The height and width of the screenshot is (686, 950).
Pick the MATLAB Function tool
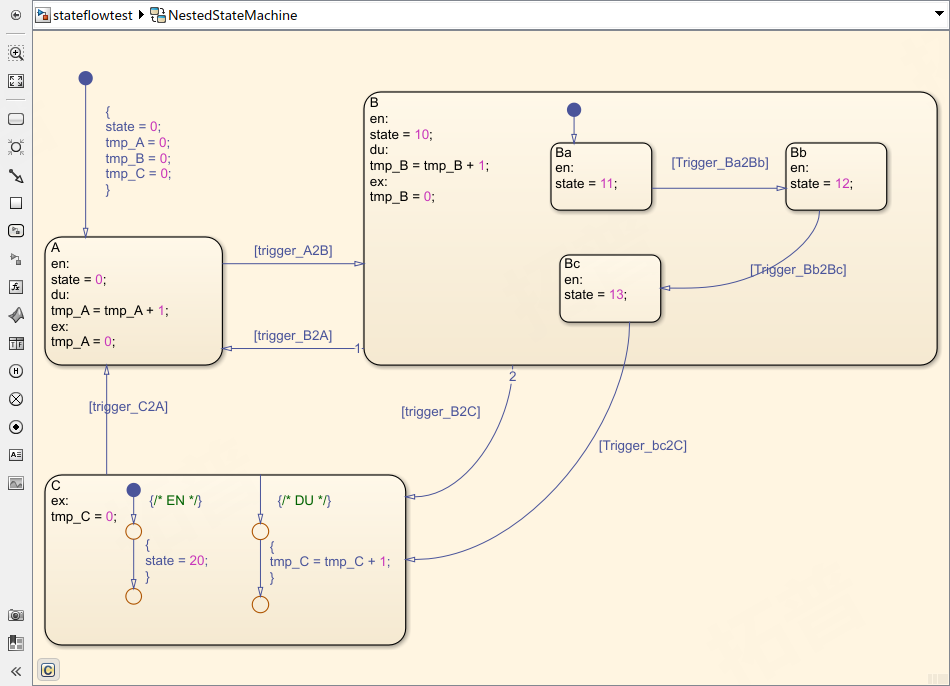point(16,315)
